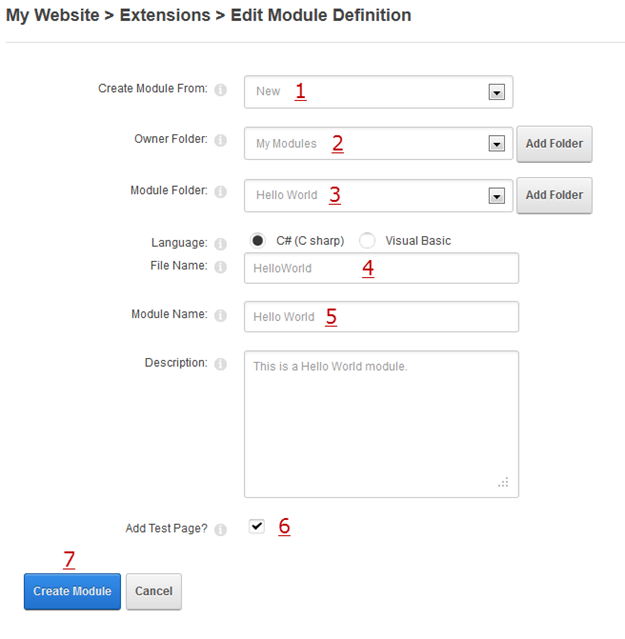This screenshot has height=639, width=625.
Task: Click info icon next to Owner Folder
Action: [x=221, y=141]
